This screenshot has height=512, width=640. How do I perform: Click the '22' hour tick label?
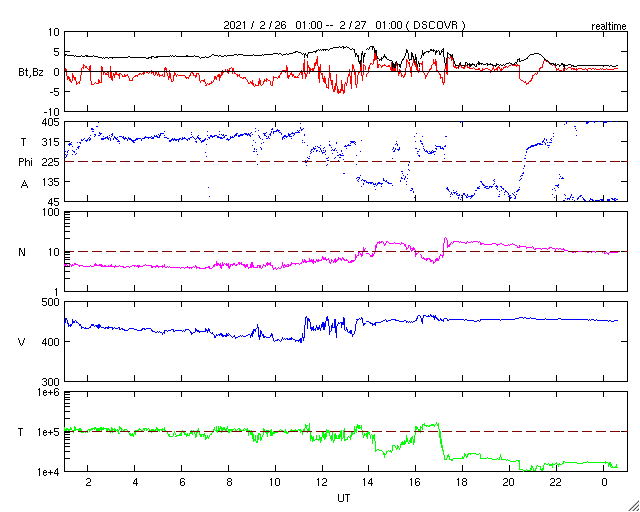click(556, 481)
